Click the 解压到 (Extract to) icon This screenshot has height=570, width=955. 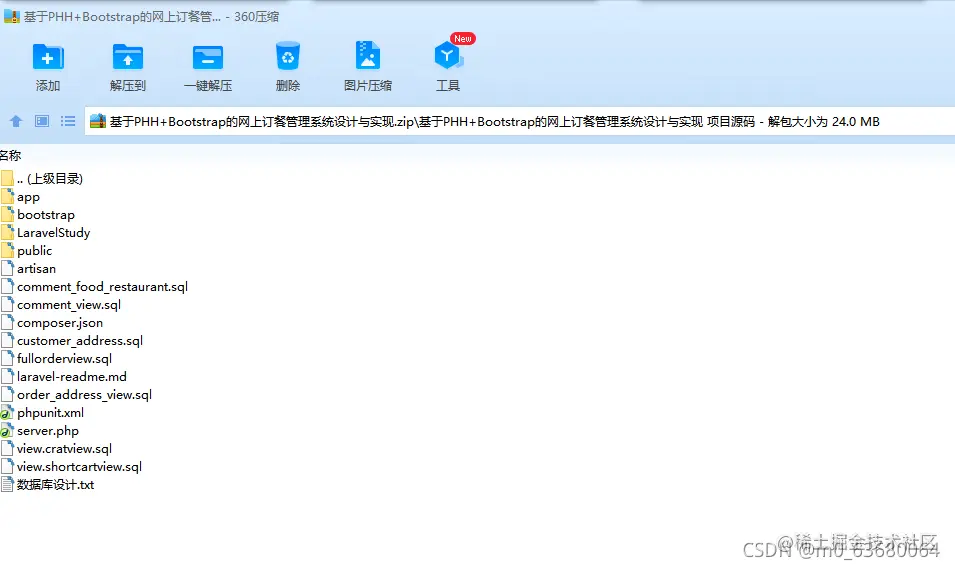click(x=128, y=58)
